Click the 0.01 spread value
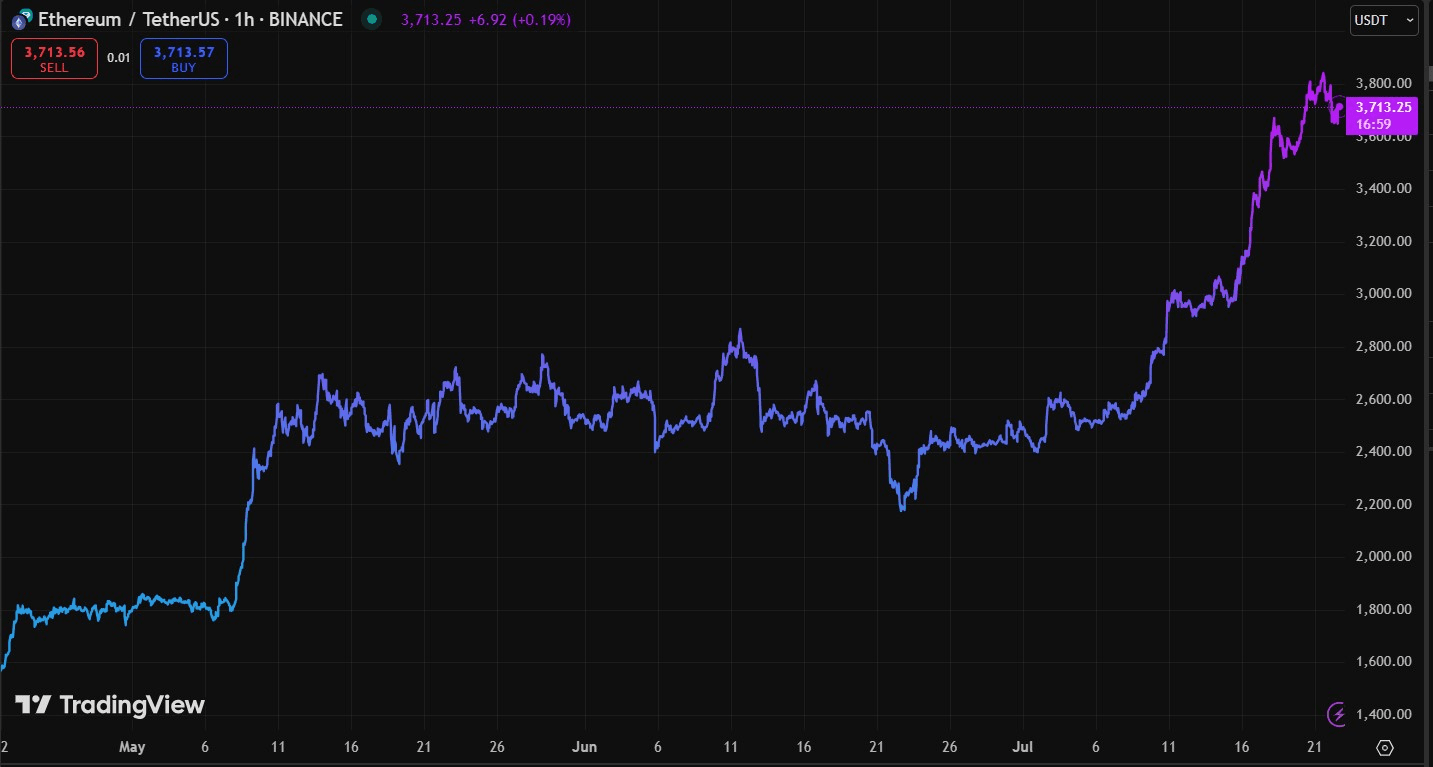1433x767 pixels. coord(119,58)
